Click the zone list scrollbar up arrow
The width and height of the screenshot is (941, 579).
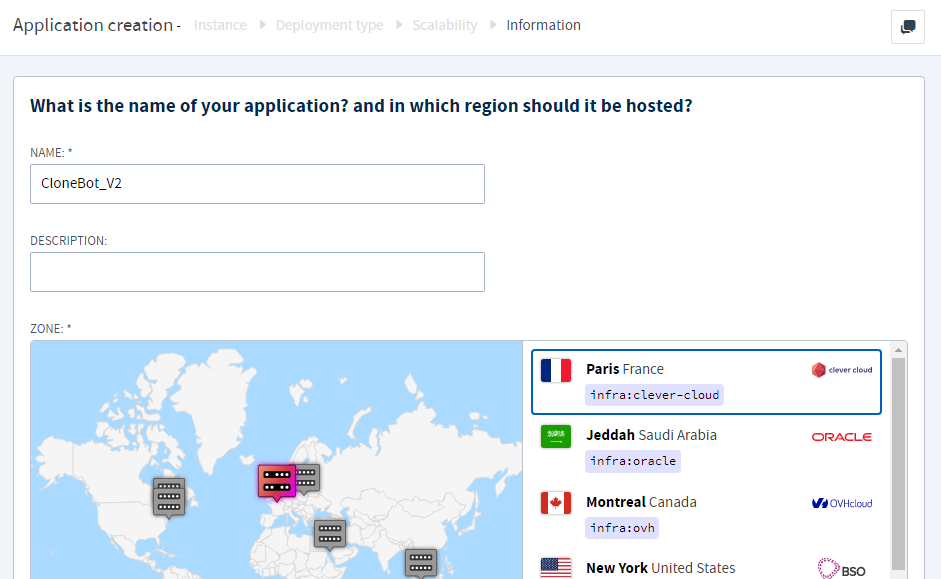(898, 350)
